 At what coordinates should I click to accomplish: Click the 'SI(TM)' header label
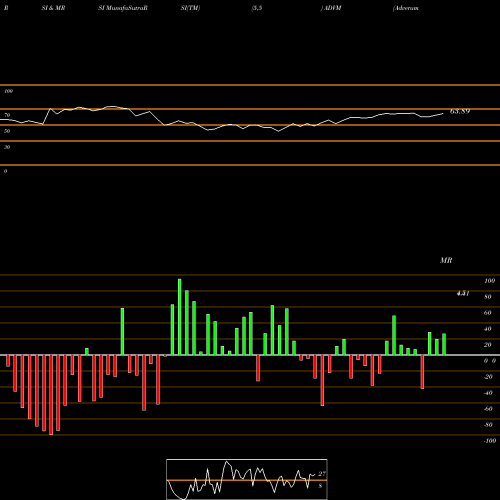click(x=190, y=8)
